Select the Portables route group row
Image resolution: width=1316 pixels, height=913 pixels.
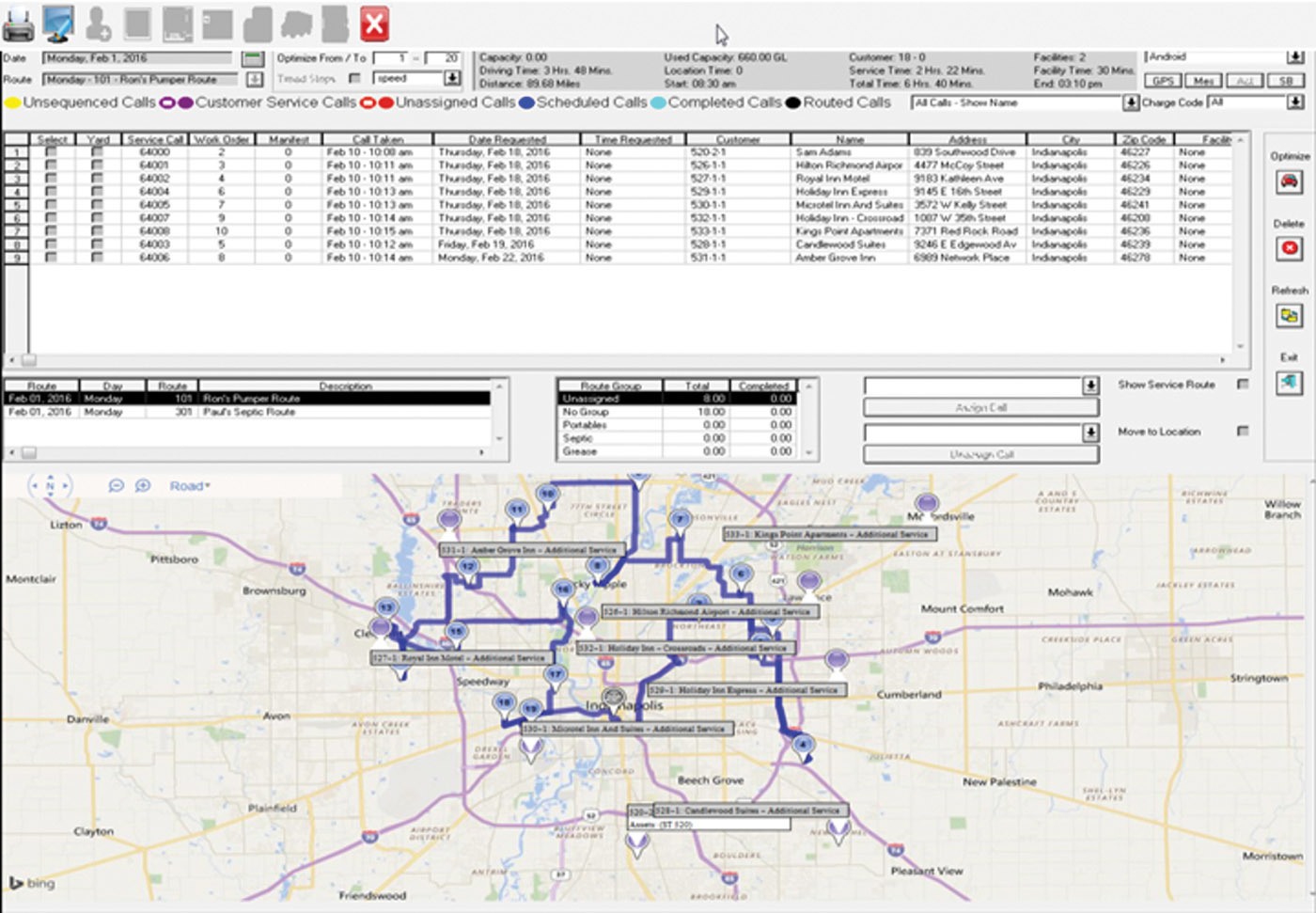pyautogui.click(x=677, y=425)
